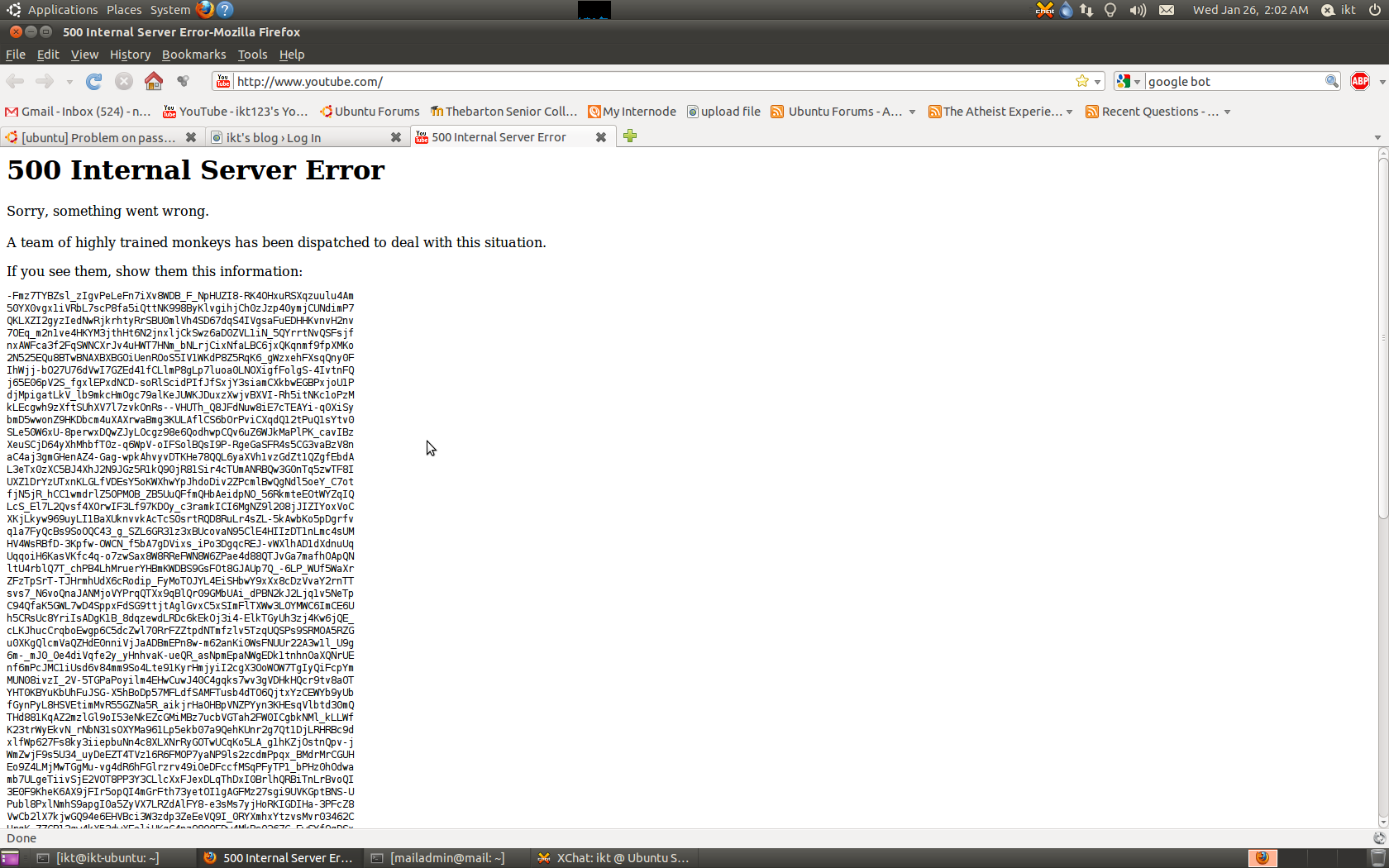Screen dimensions: 1389x868
Task: Open a new tab with plus icon
Action: [x=630, y=136]
